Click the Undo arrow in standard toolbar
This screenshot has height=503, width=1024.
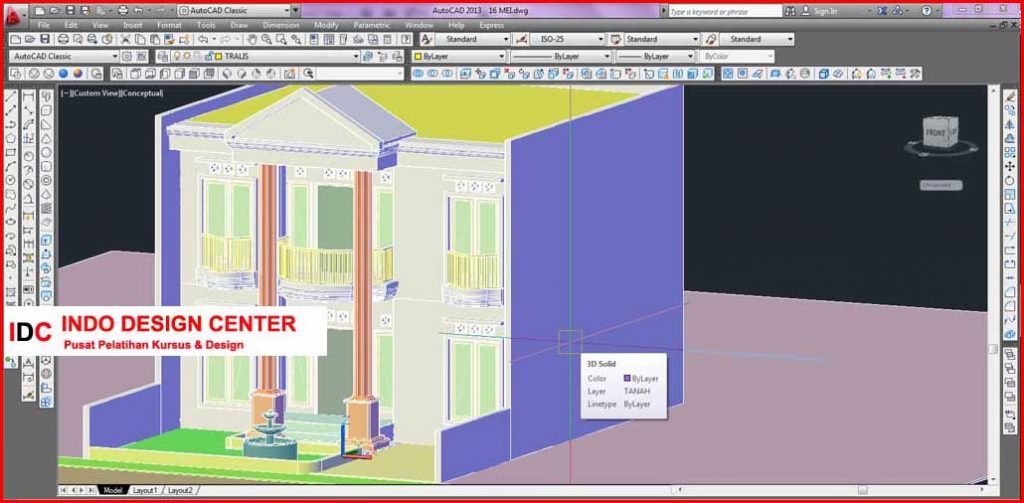[x=203, y=39]
